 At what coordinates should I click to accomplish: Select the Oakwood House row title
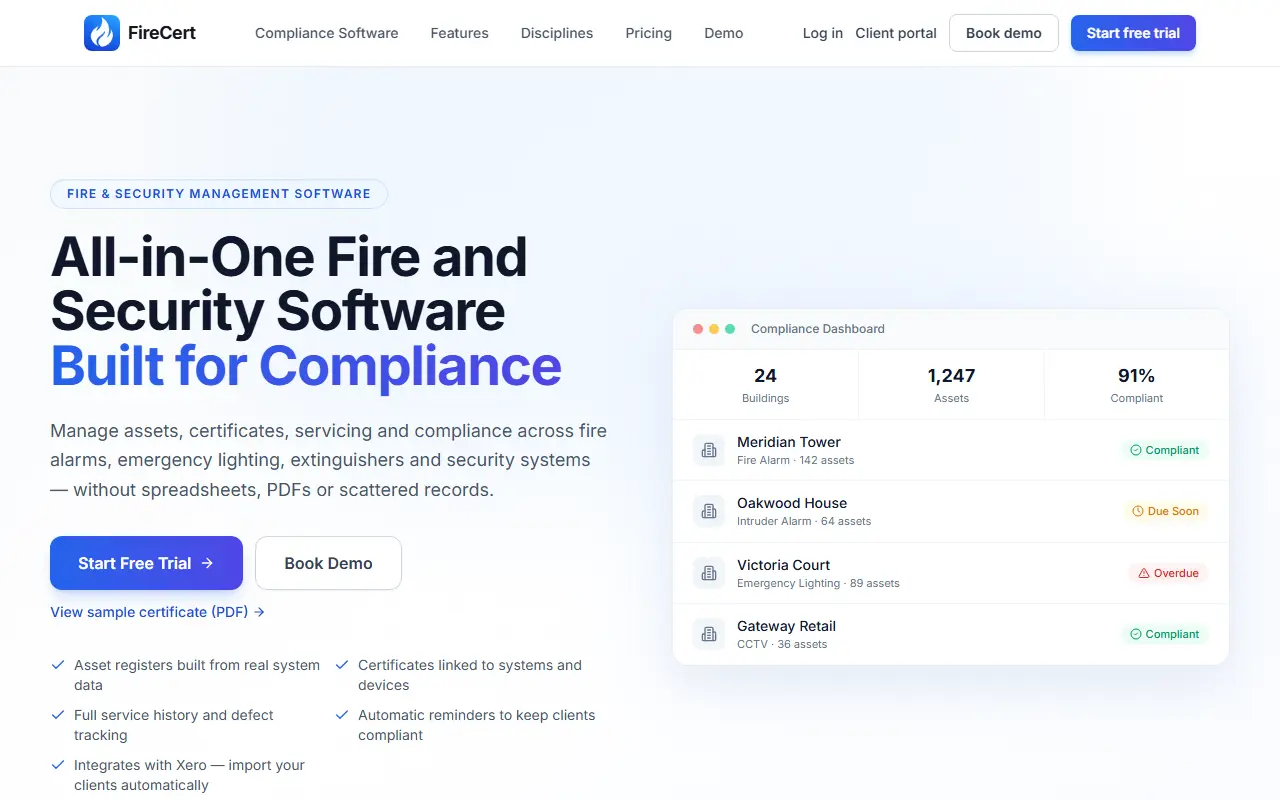point(792,503)
